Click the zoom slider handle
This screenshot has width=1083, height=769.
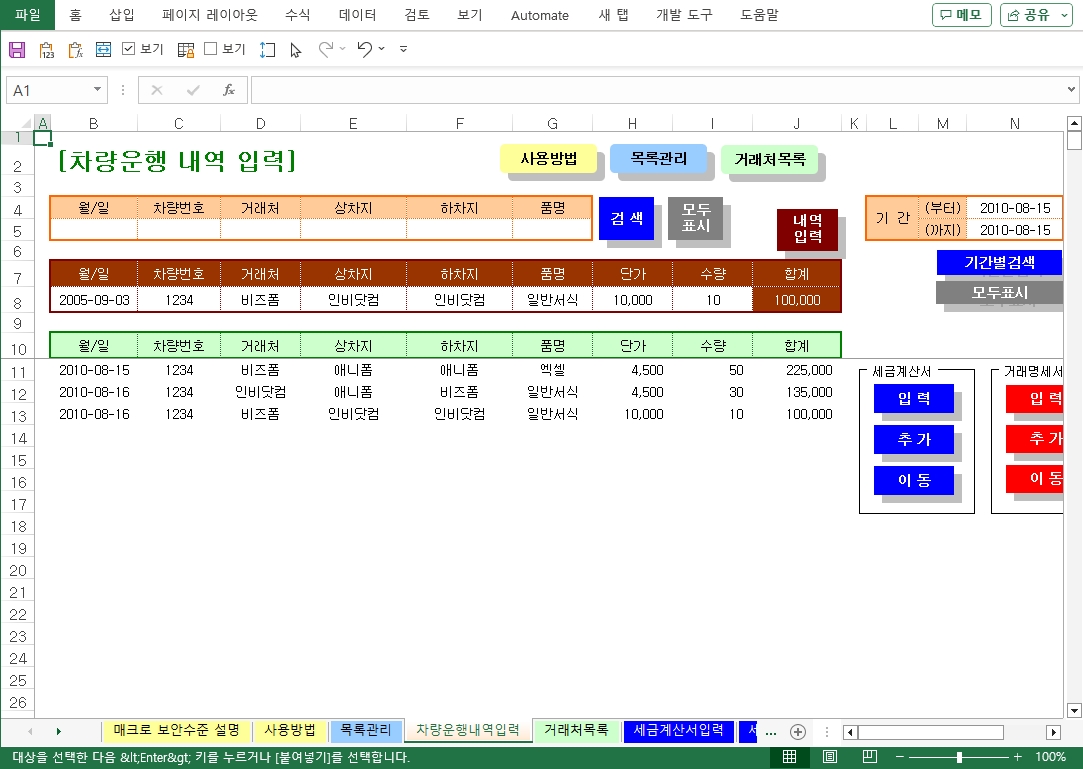[x=958, y=757]
